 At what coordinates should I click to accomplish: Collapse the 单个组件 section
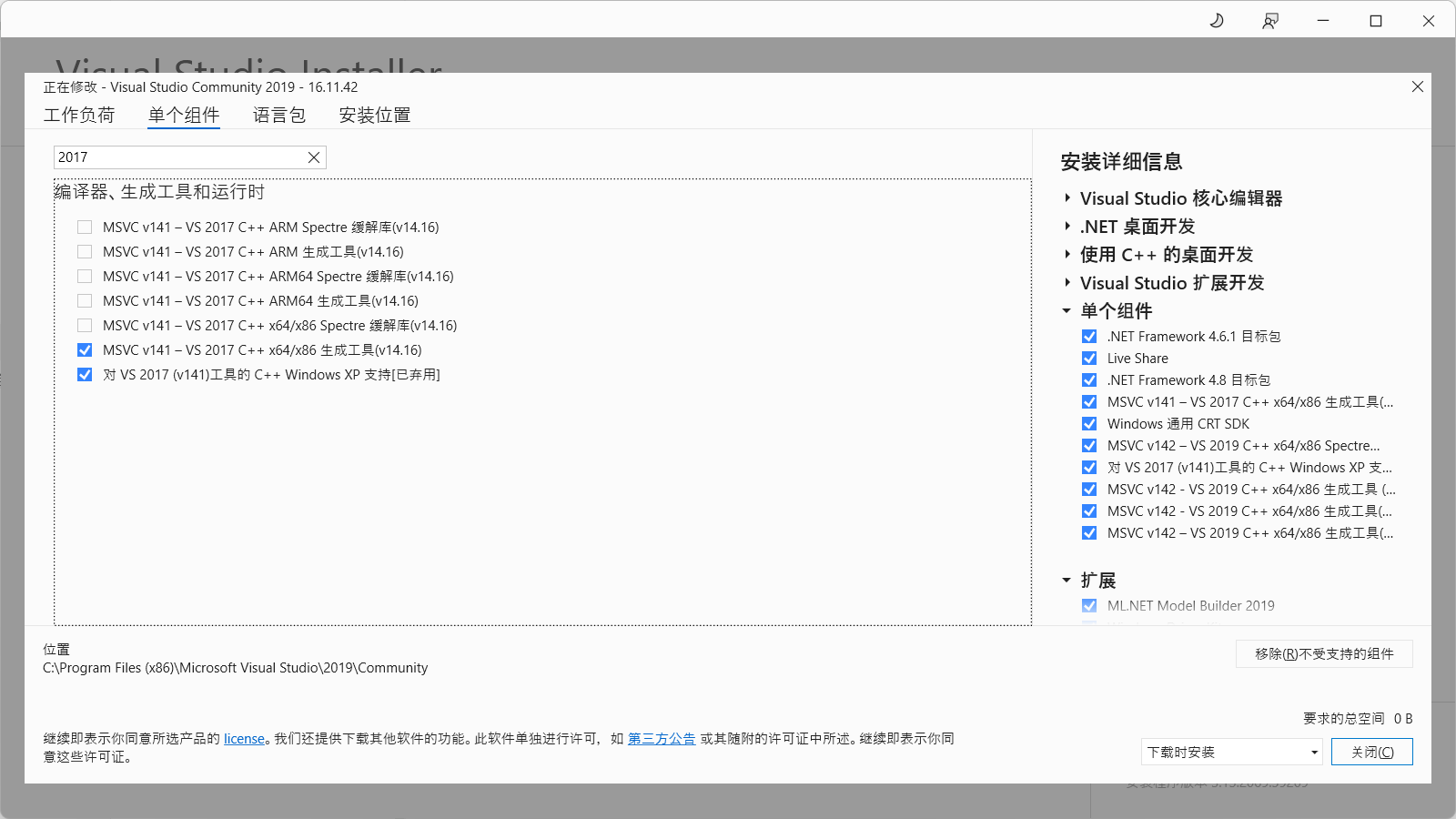tap(1067, 311)
